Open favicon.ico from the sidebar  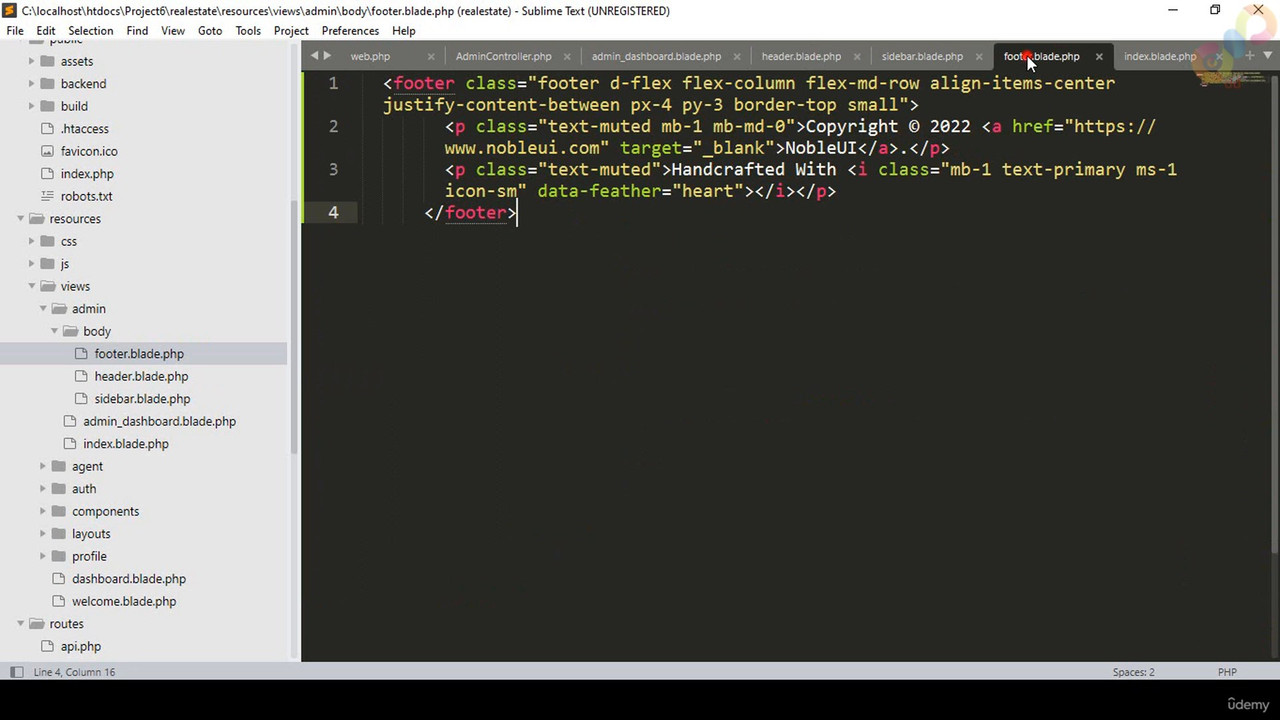89,151
